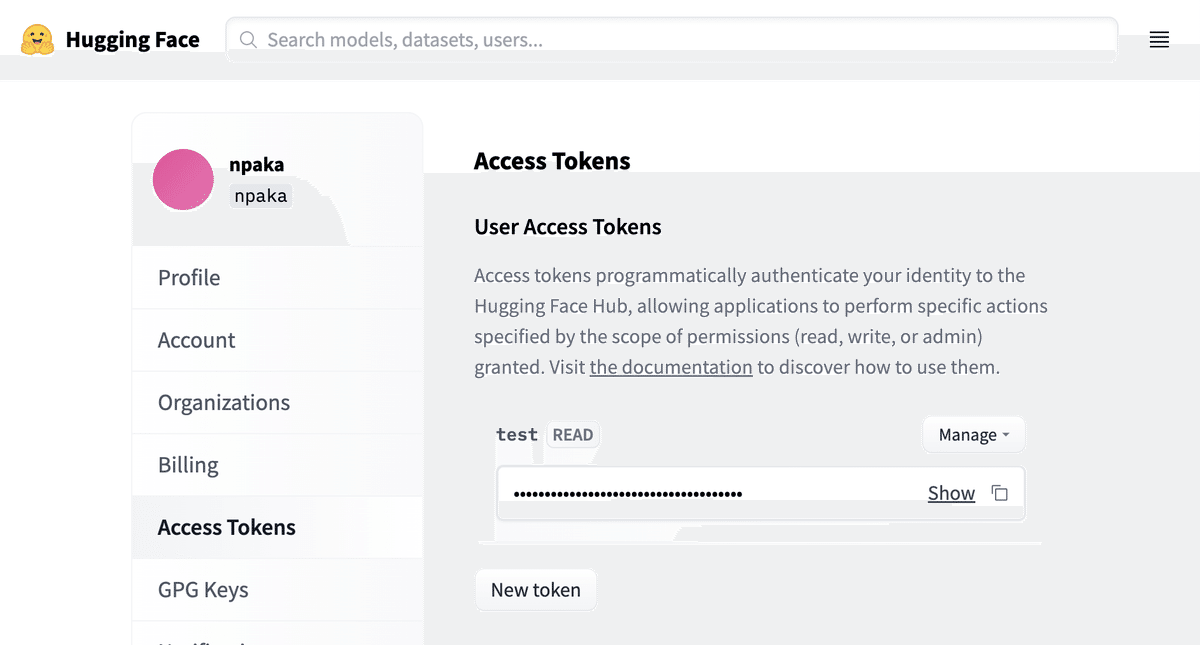Go to Account settings
Screen dimensions: 1200x645
pos(277,340)
